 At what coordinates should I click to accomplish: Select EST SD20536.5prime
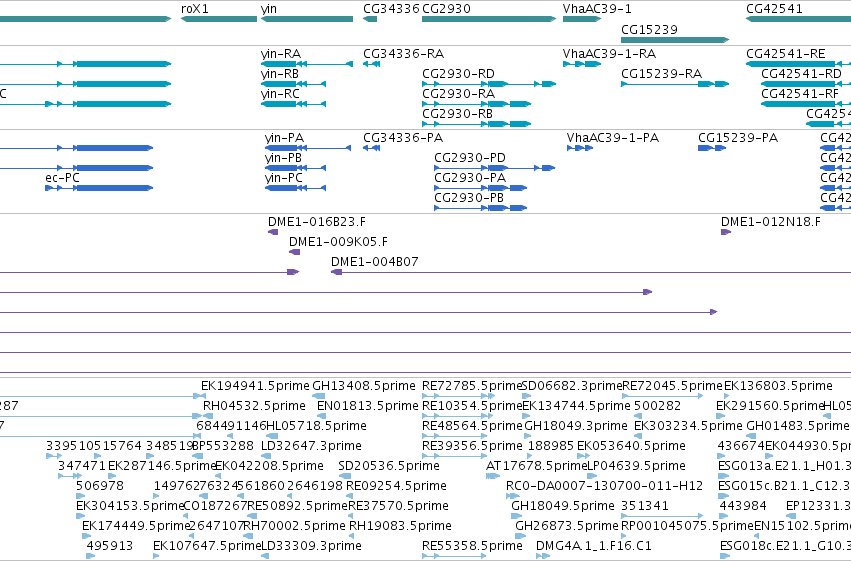345,477
